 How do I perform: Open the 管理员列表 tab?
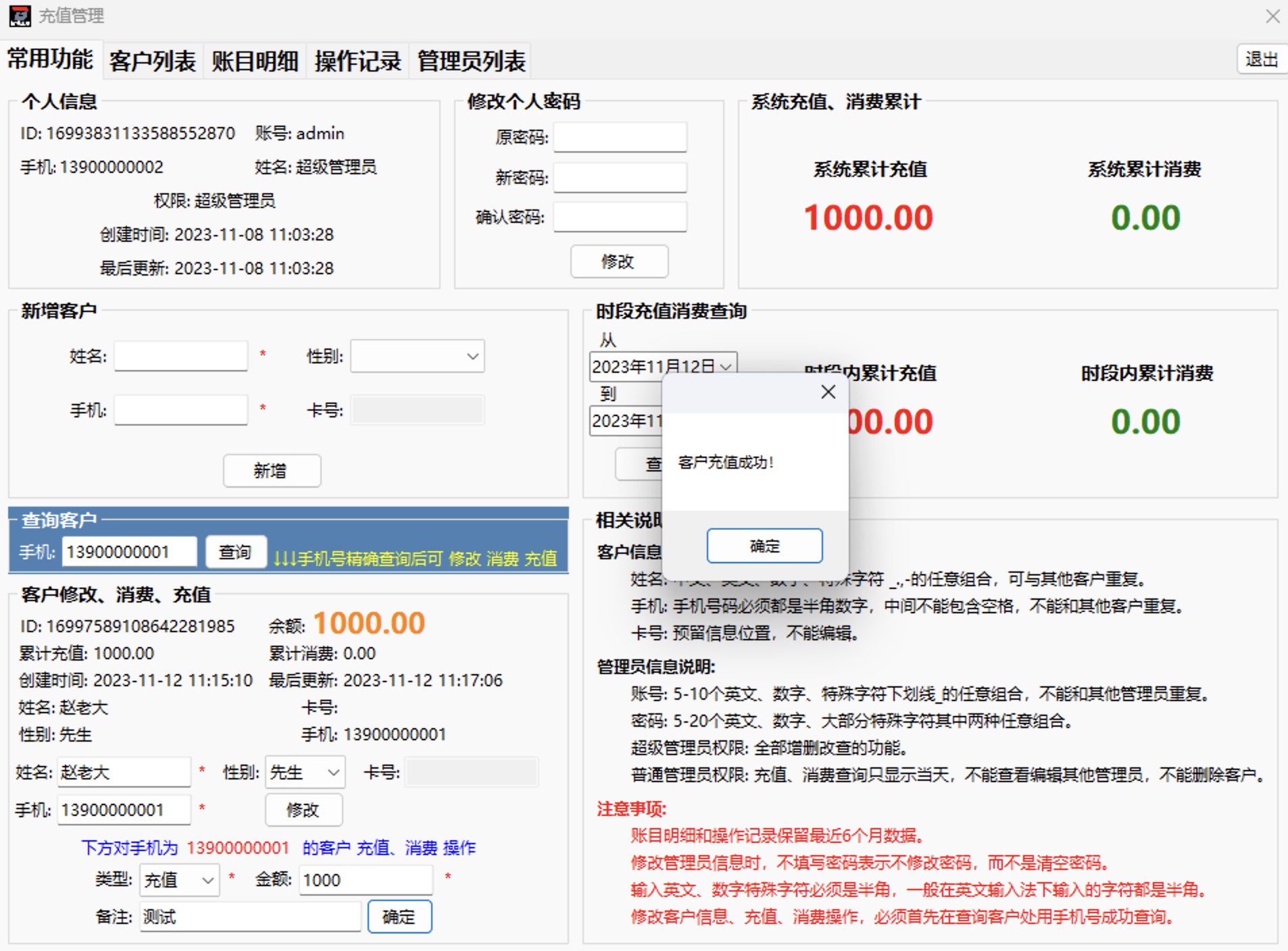471,61
